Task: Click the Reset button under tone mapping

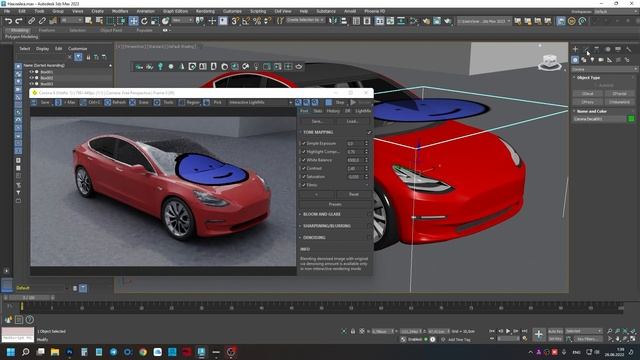Action: point(353,194)
